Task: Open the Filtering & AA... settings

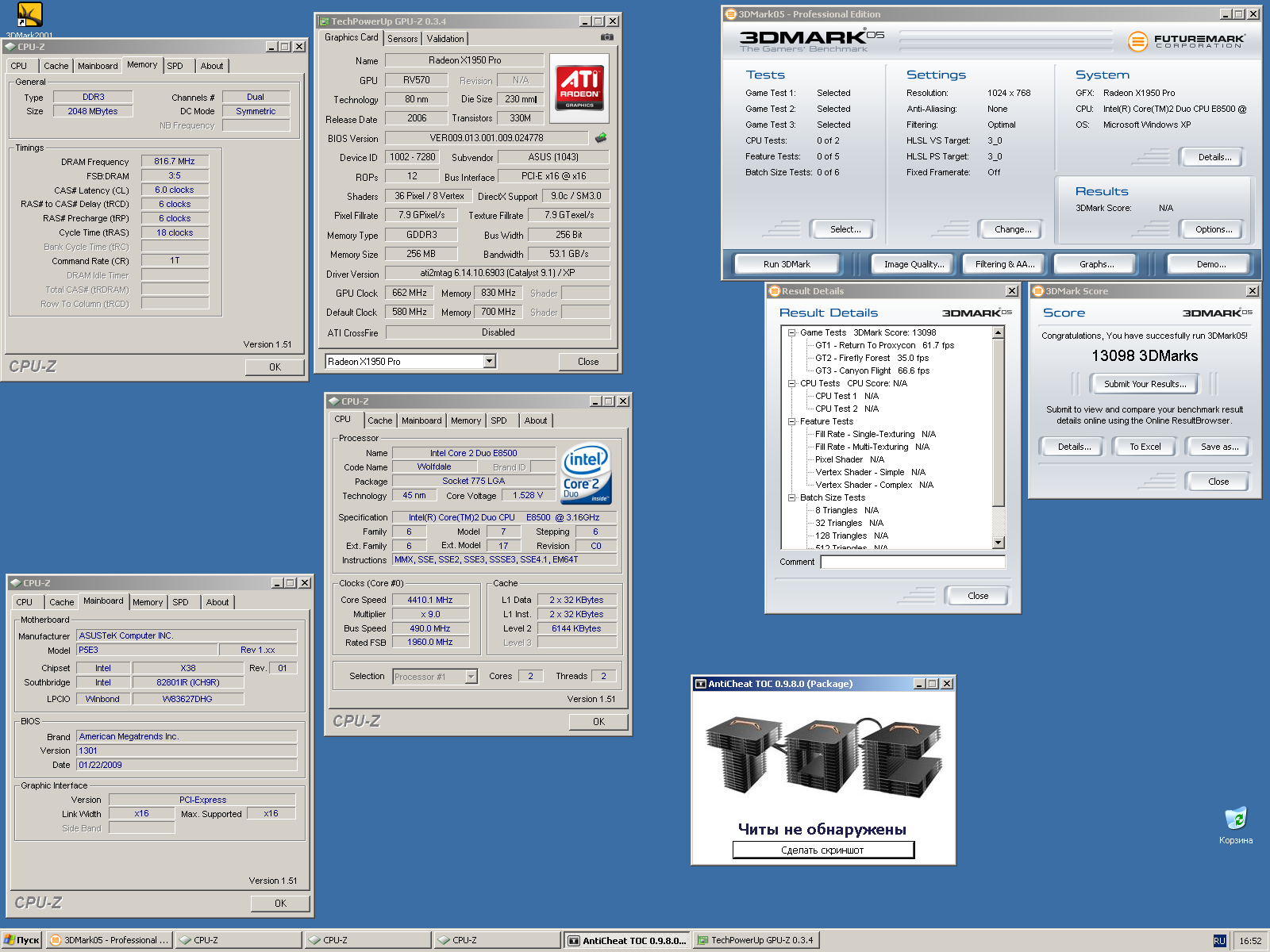Action: (x=1005, y=264)
